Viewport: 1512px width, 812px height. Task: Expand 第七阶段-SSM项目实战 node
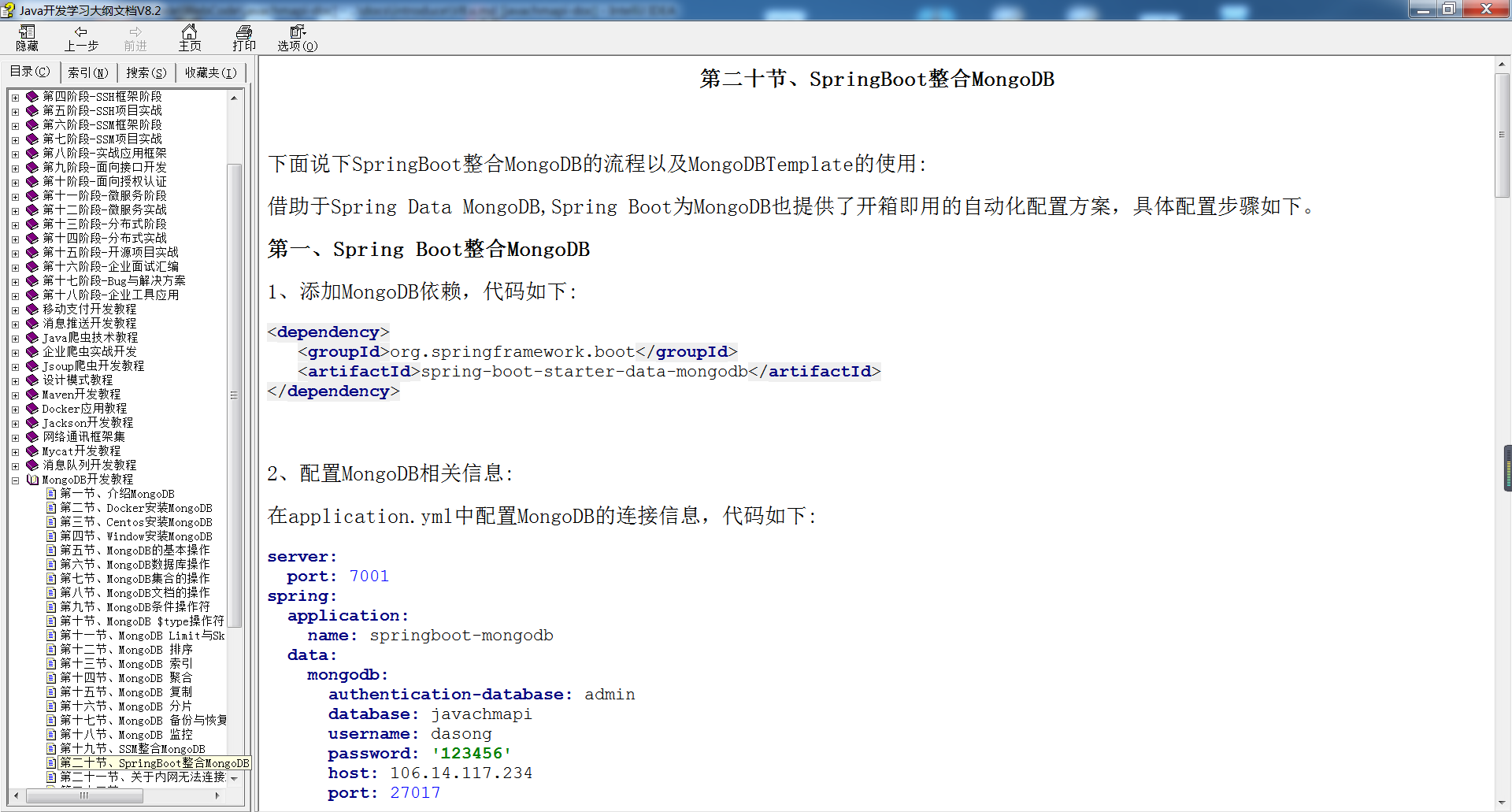pyautogui.click(x=15, y=139)
